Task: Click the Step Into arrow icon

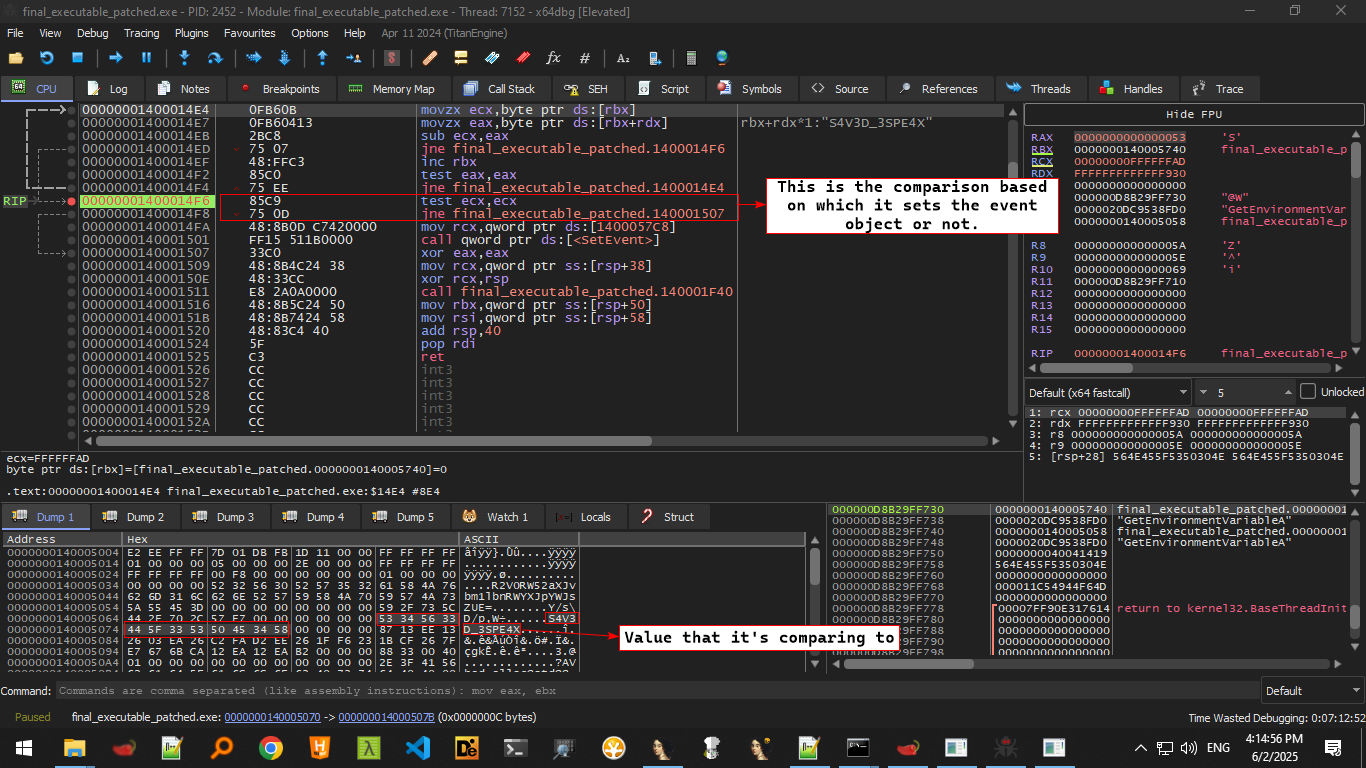Action: point(185,58)
